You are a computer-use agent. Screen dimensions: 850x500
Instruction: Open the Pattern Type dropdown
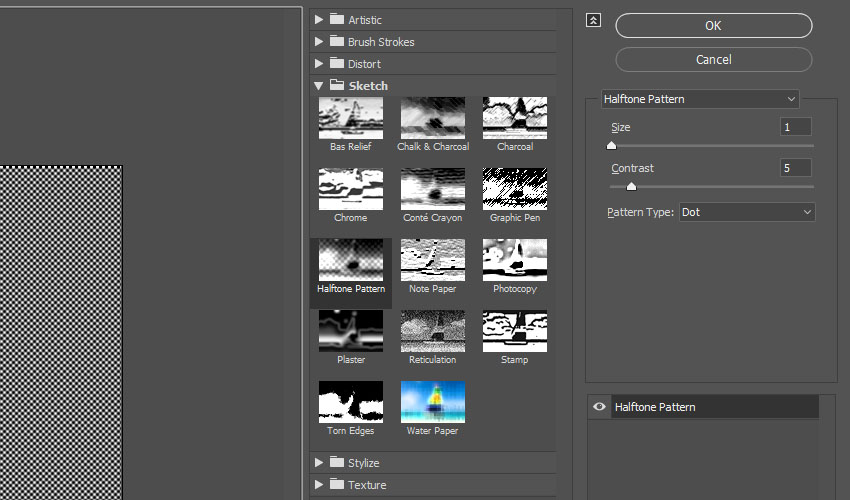pos(747,212)
